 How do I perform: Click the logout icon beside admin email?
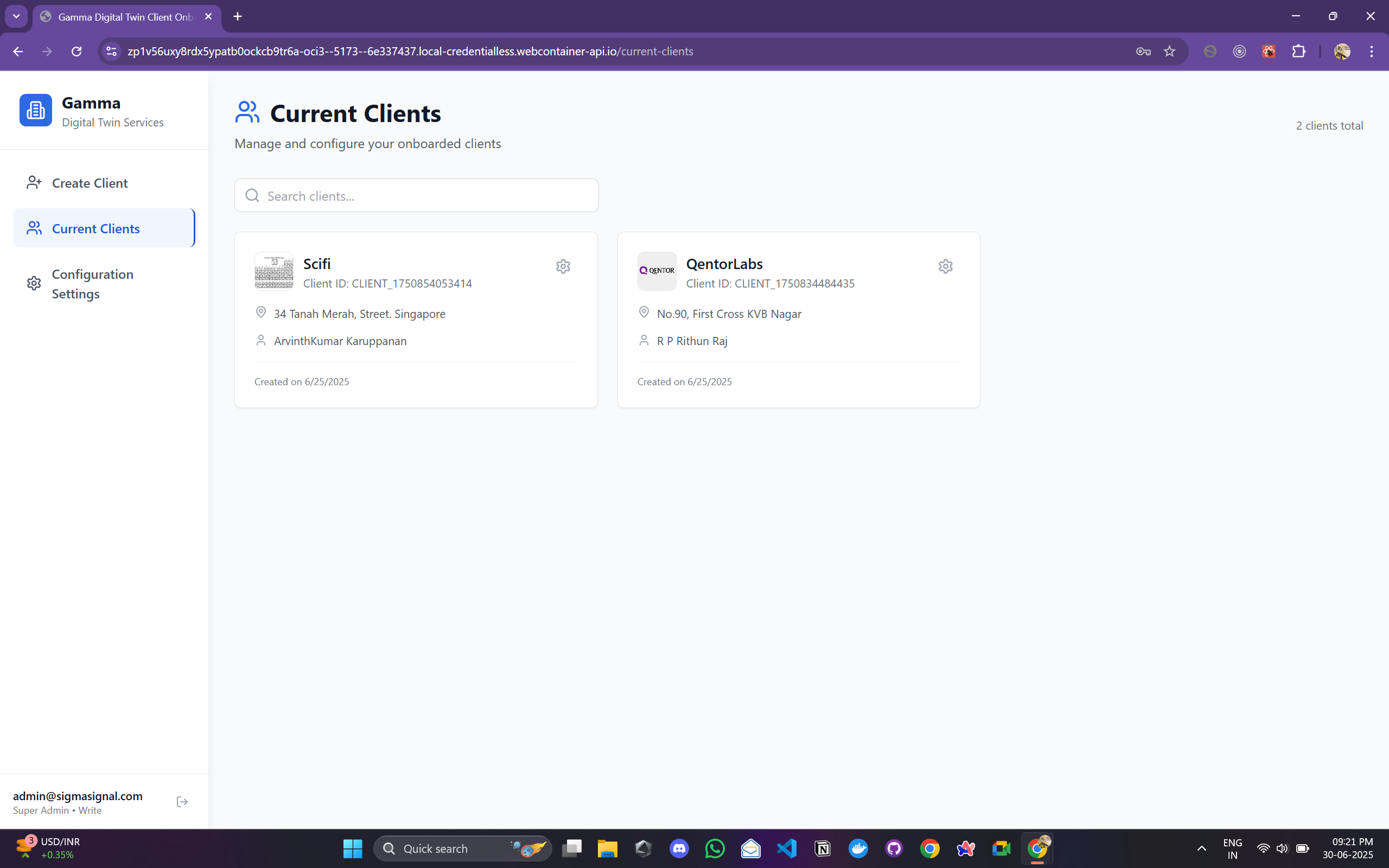coord(182,802)
